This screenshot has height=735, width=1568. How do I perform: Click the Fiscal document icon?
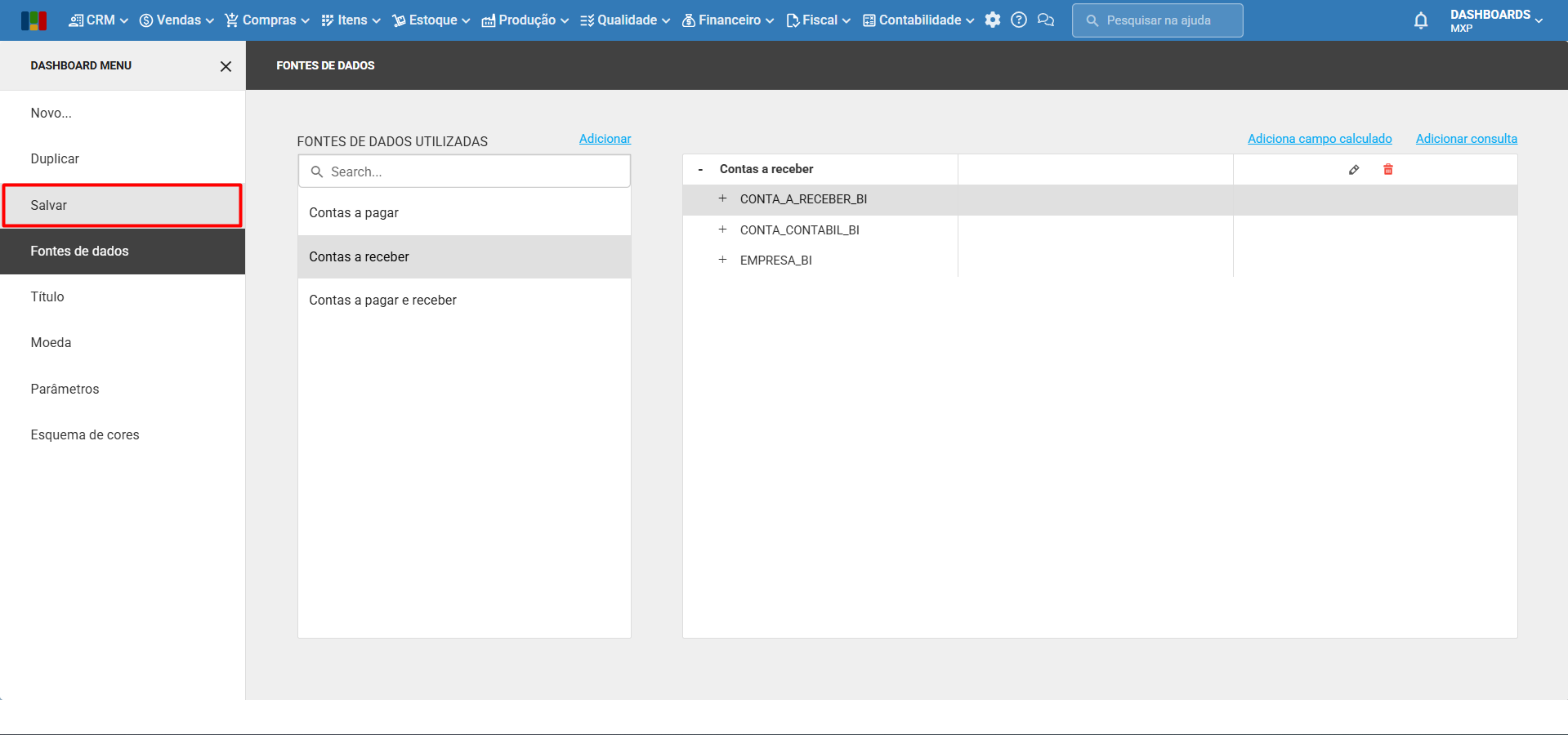pyautogui.click(x=793, y=20)
